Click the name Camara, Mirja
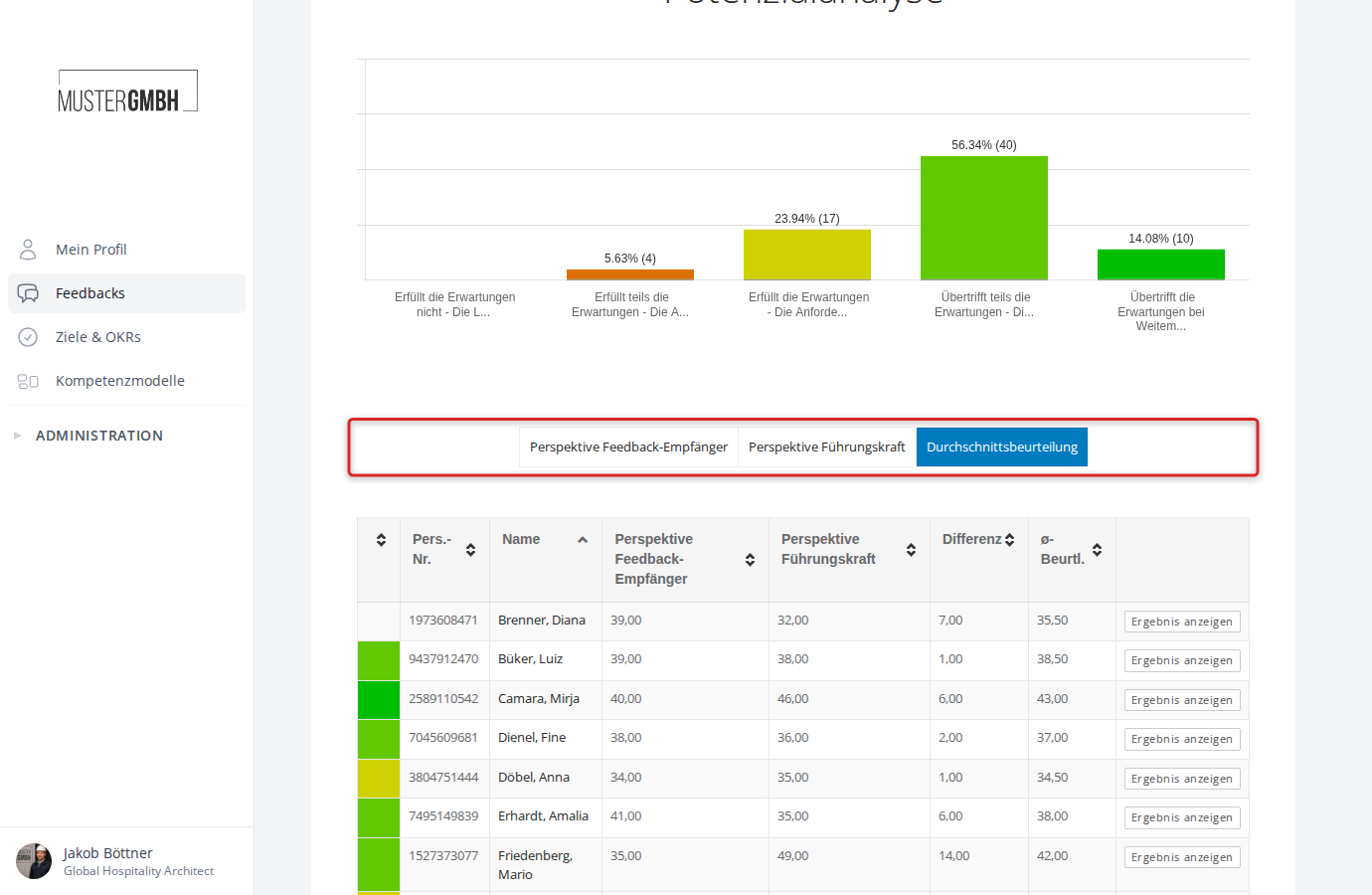1372x895 pixels. (539, 699)
